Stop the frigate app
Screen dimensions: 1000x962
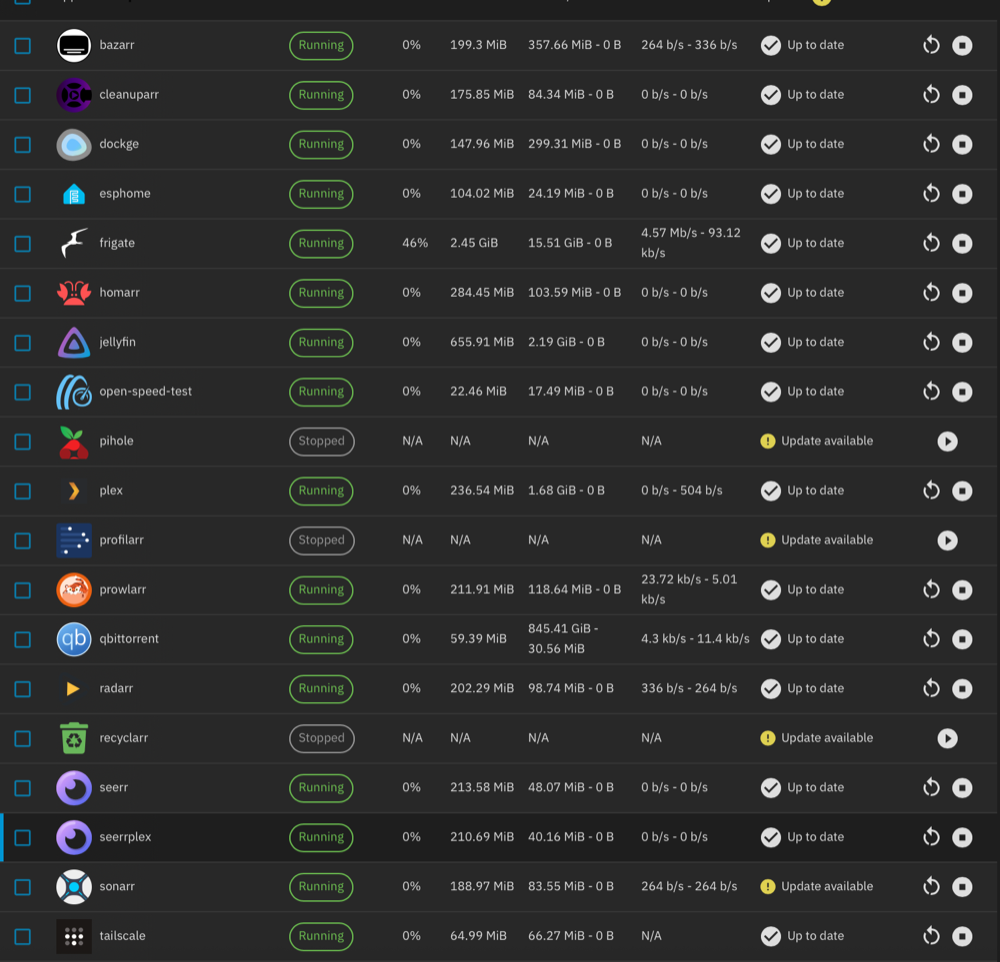[962, 243]
